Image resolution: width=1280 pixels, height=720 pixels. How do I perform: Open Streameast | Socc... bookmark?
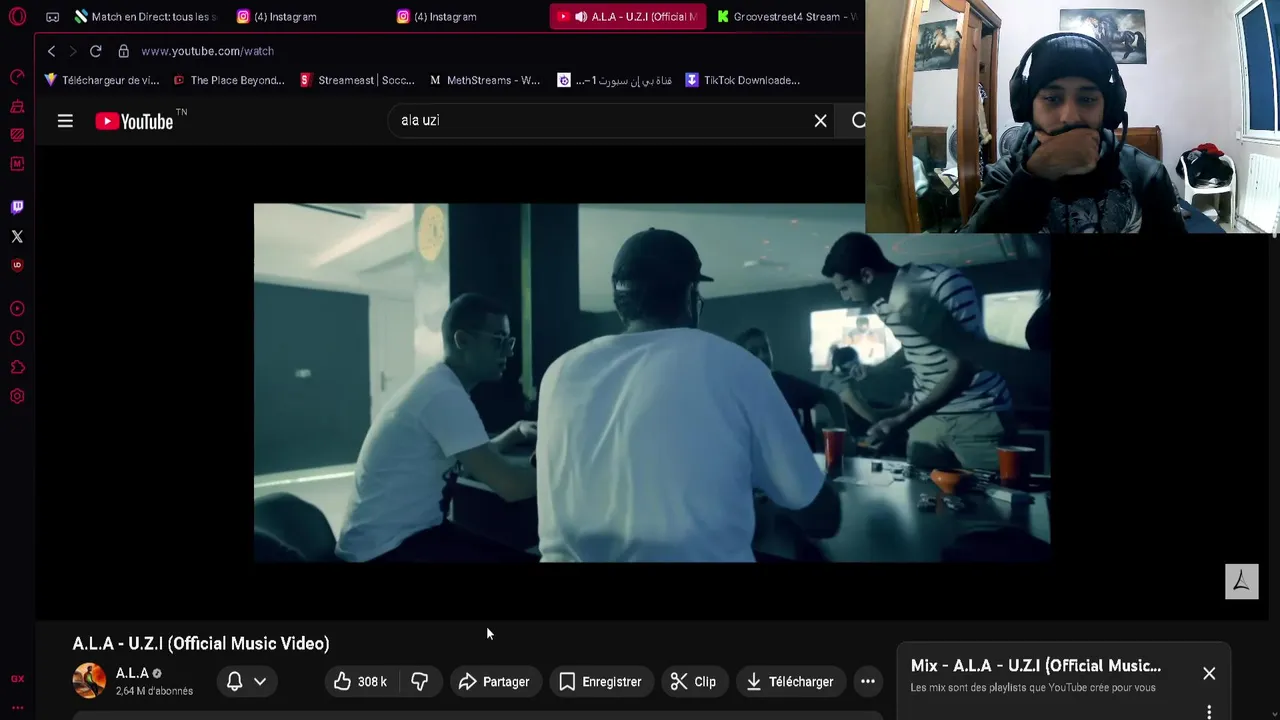point(357,80)
